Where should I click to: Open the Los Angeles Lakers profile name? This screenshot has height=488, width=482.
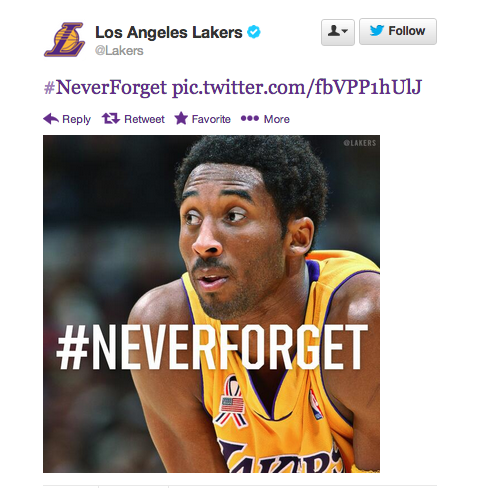click(x=169, y=32)
